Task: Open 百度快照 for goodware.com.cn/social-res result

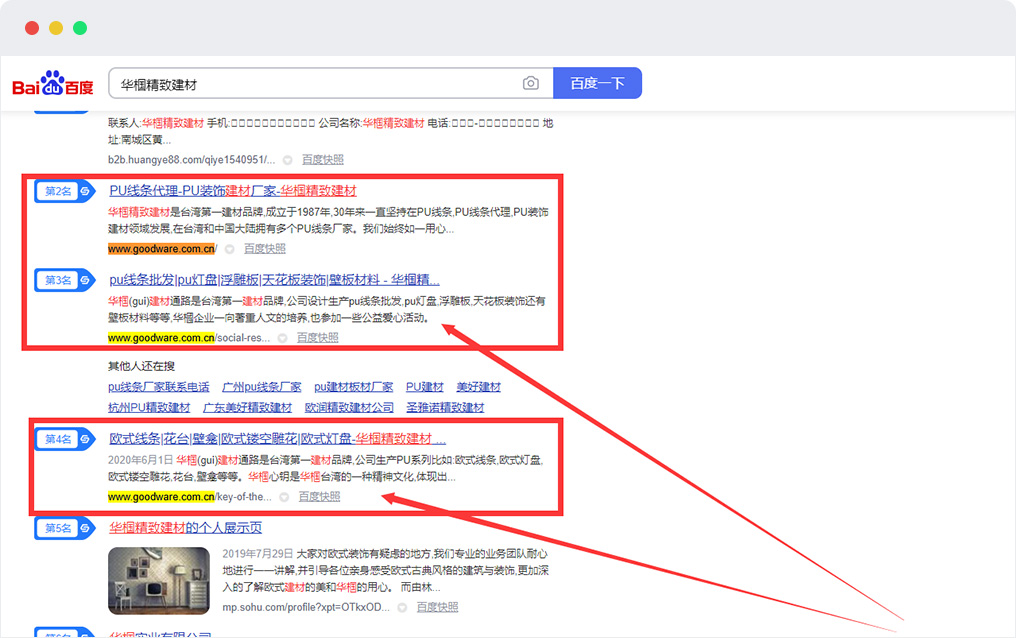Action: click(318, 337)
